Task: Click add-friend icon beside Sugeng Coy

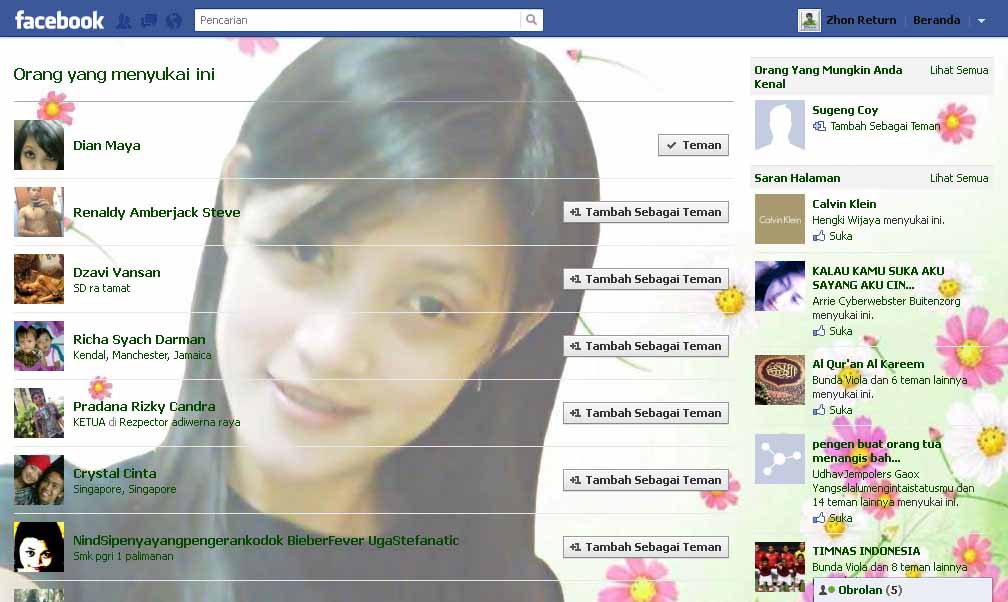Action: pos(819,126)
